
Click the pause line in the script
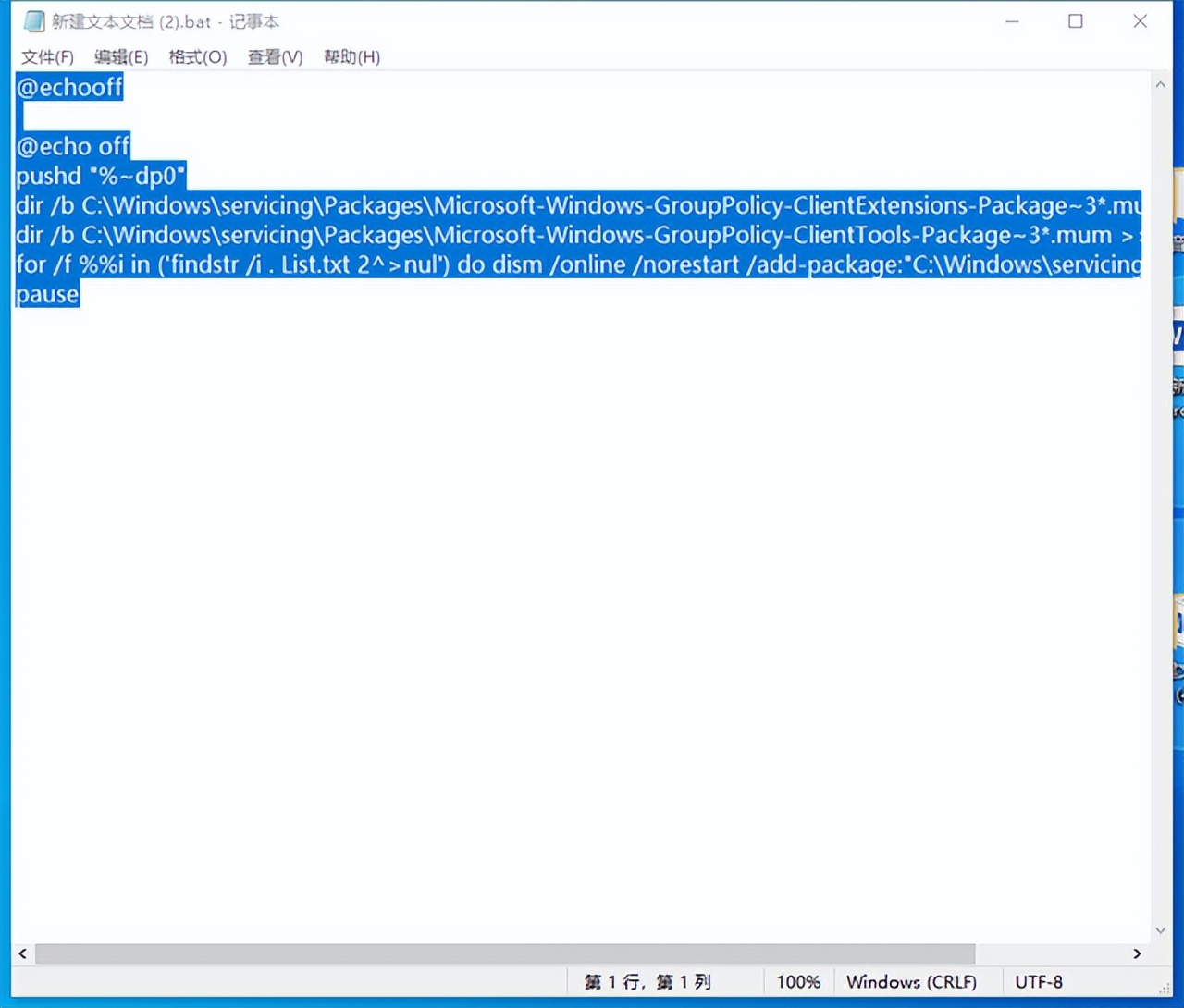tap(46, 294)
